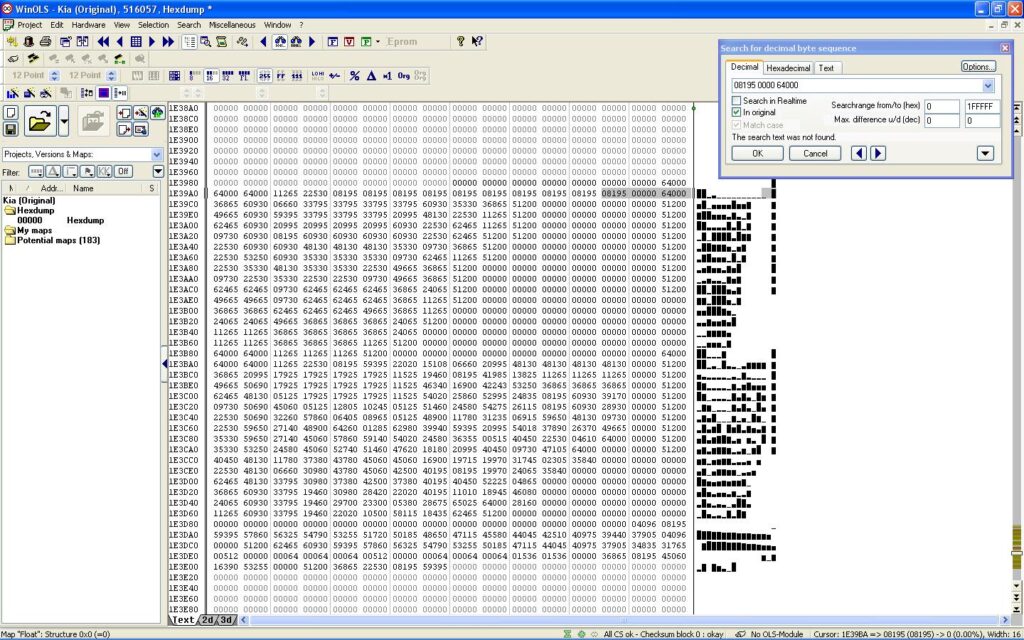The image size is (1024, 640).
Task: Click the floppy disk save icon in sidebar
Action: (10, 129)
